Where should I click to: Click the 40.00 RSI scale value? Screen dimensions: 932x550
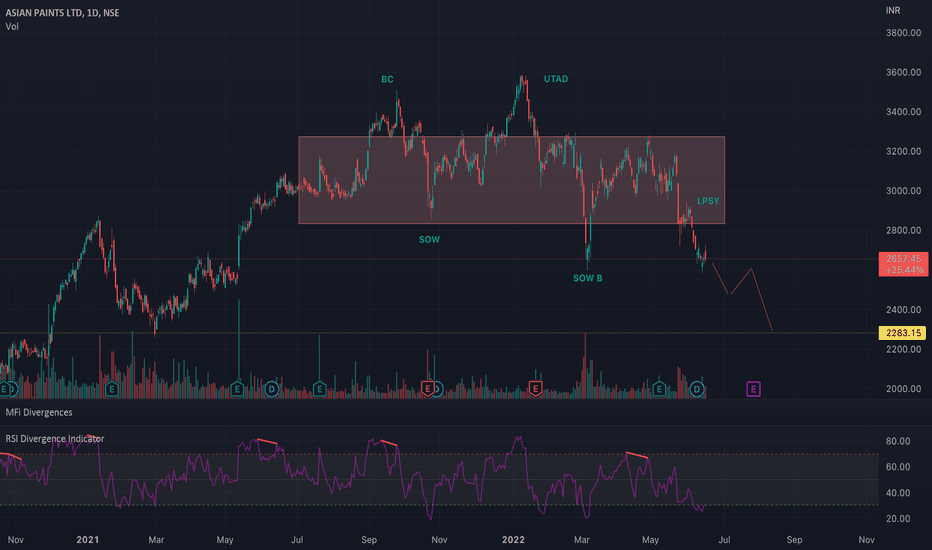point(898,493)
